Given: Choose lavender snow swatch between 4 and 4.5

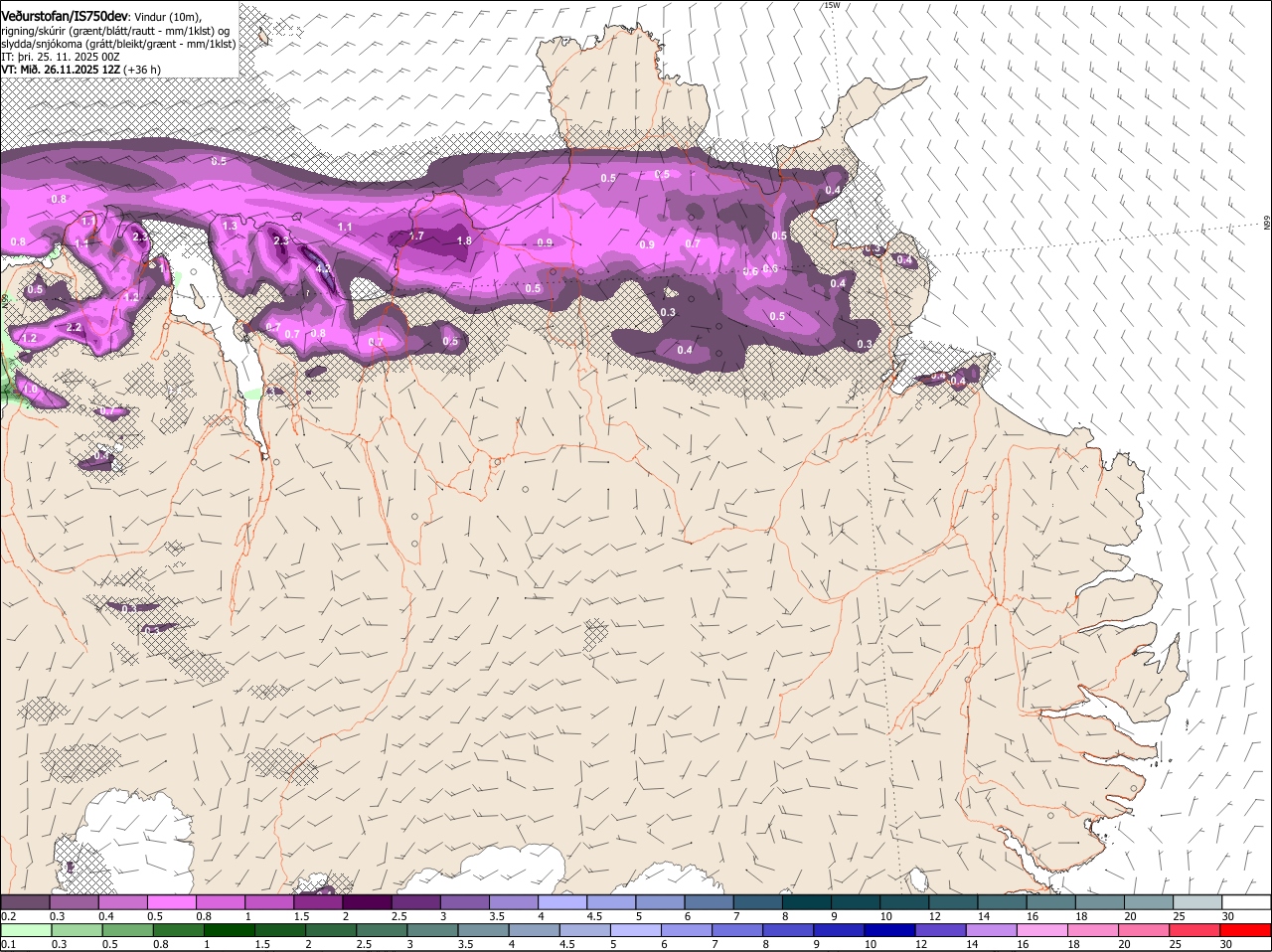Looking at the screenshot, I should (x=562, y=901).
